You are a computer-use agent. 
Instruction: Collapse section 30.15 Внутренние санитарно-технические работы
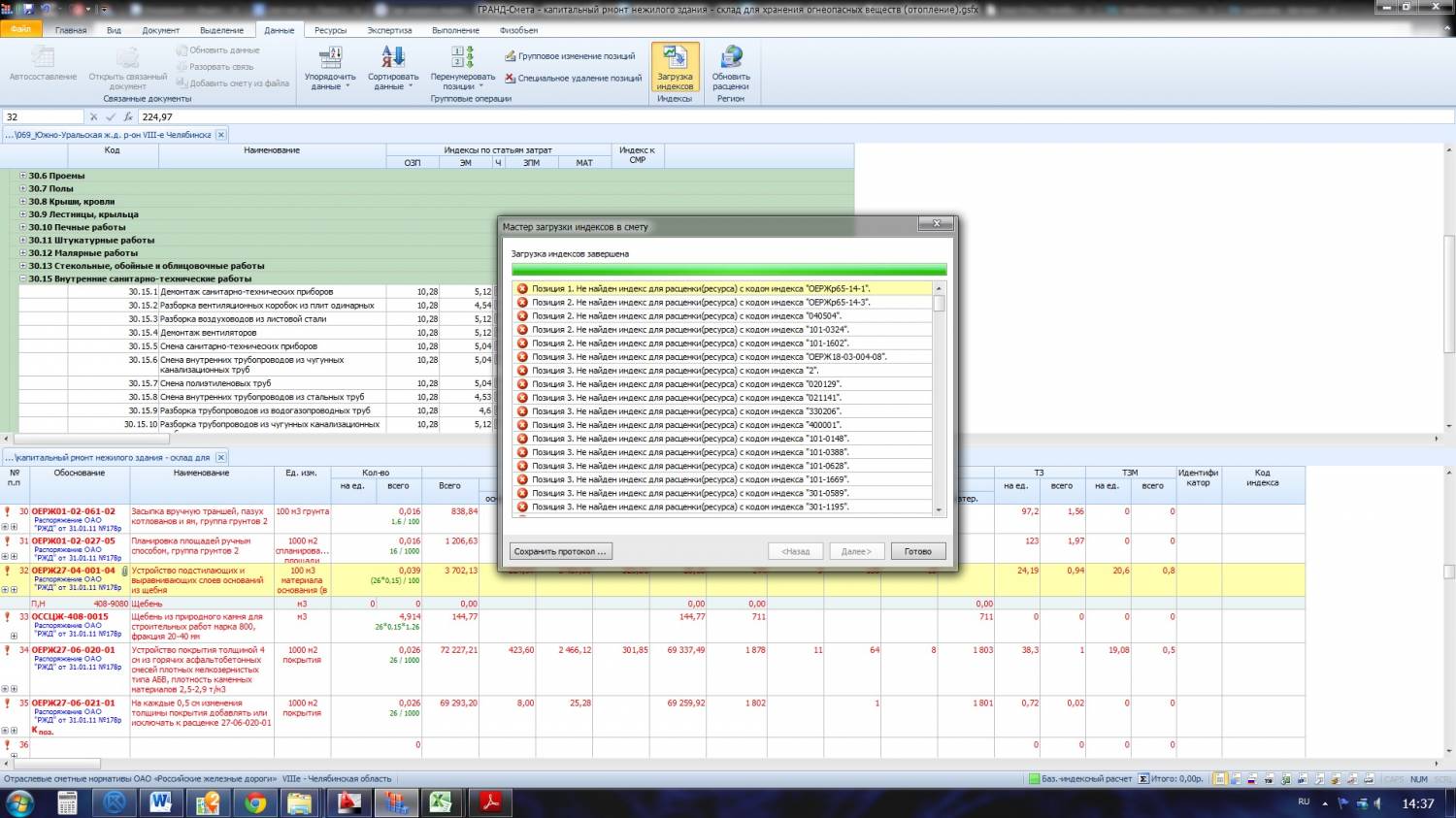(23, 278)
